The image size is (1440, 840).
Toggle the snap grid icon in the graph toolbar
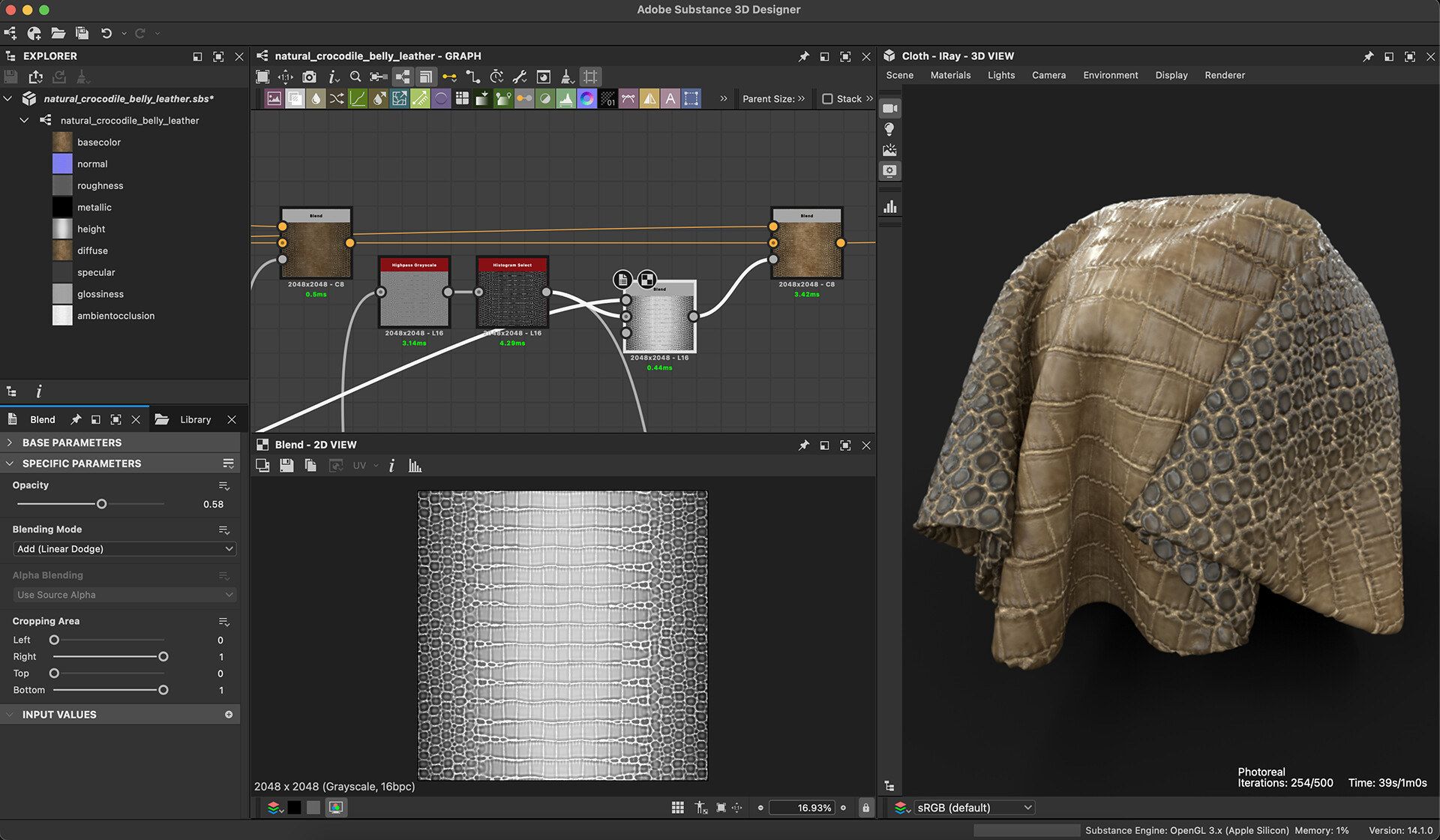(x=590, y=76)
